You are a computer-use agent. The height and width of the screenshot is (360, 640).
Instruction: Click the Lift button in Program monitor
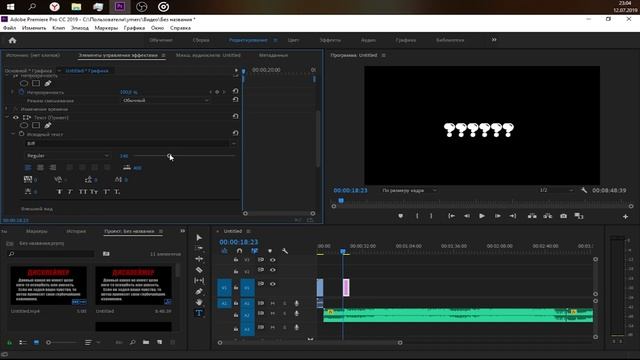click(x=532, y=216)
